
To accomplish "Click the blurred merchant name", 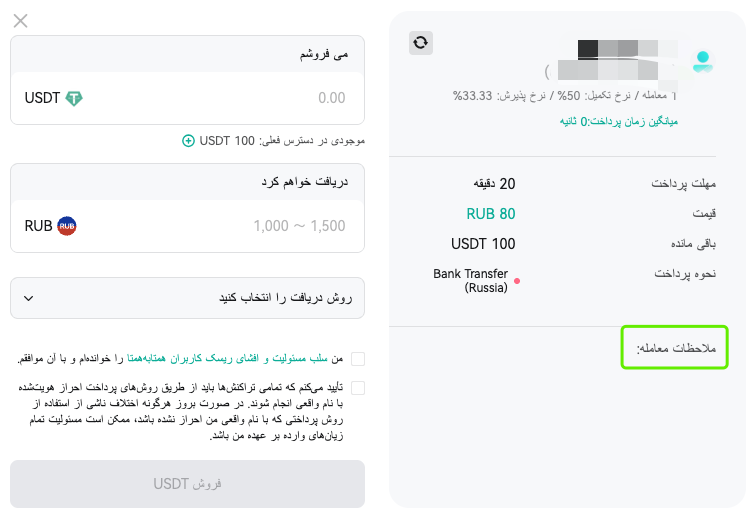I will pos(617,60).
